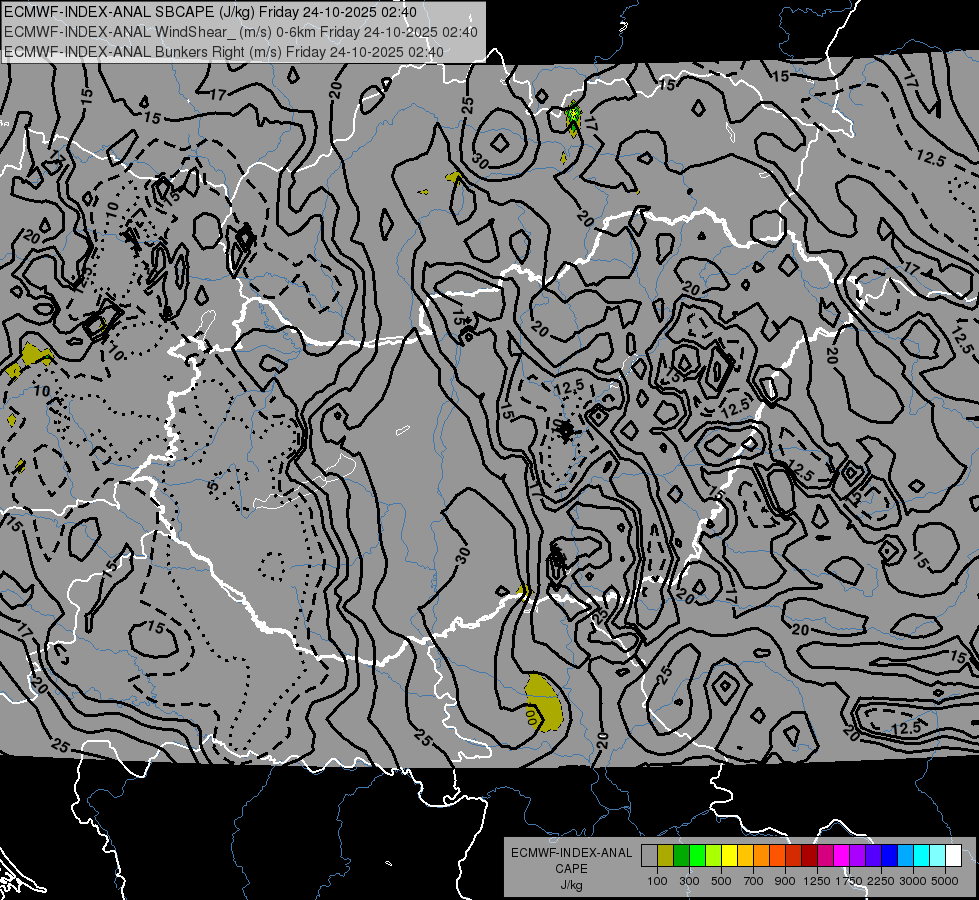The image size is (979, 900).
Task: Select the pure blue 2250 legend swatch
Action: coord(890,856)
